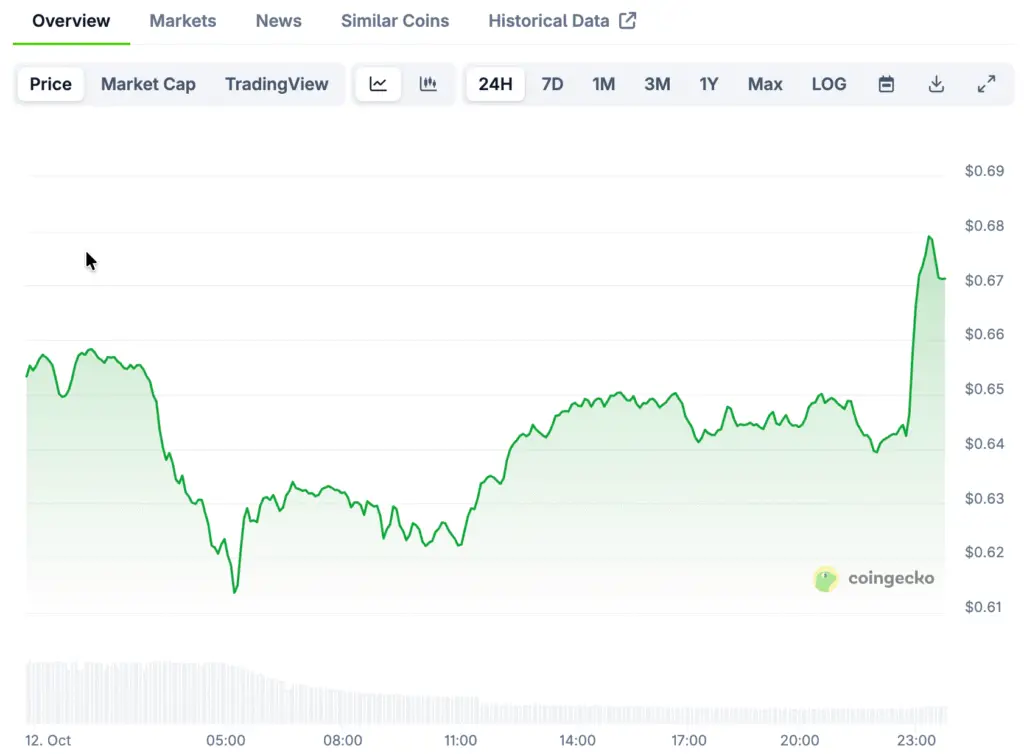The height and width of the screenshot is (754, 1024).
Task: Click the volume bars range navigator
Action: 485,694
